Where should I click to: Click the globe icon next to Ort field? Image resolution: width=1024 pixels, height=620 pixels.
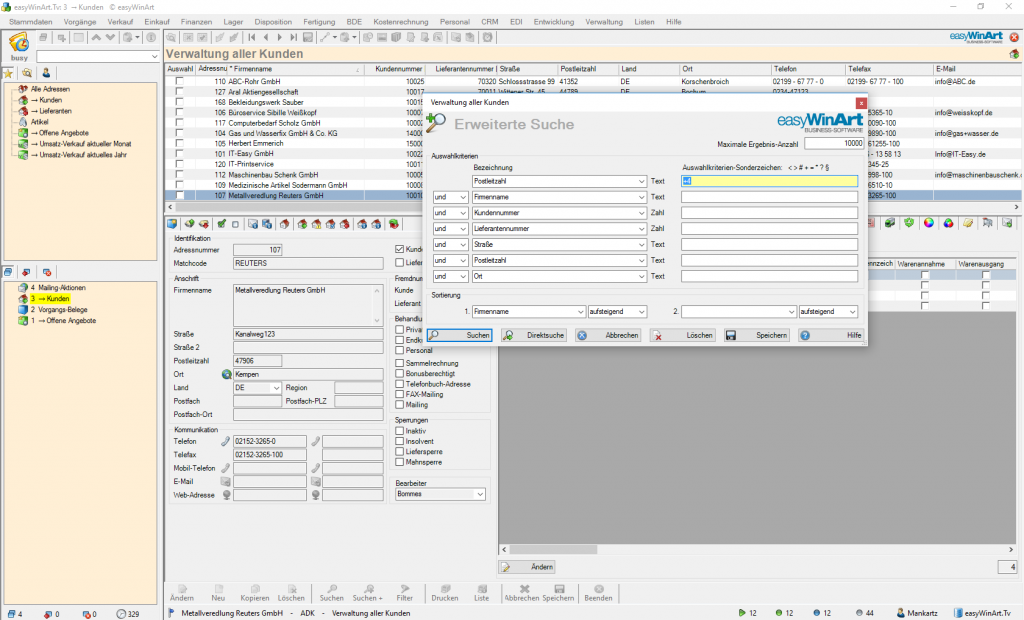(227, 374)
